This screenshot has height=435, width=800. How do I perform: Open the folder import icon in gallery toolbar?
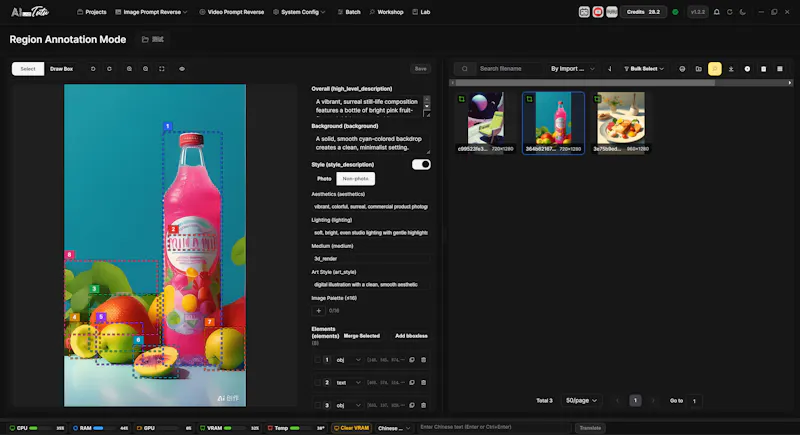click(698, 69)
